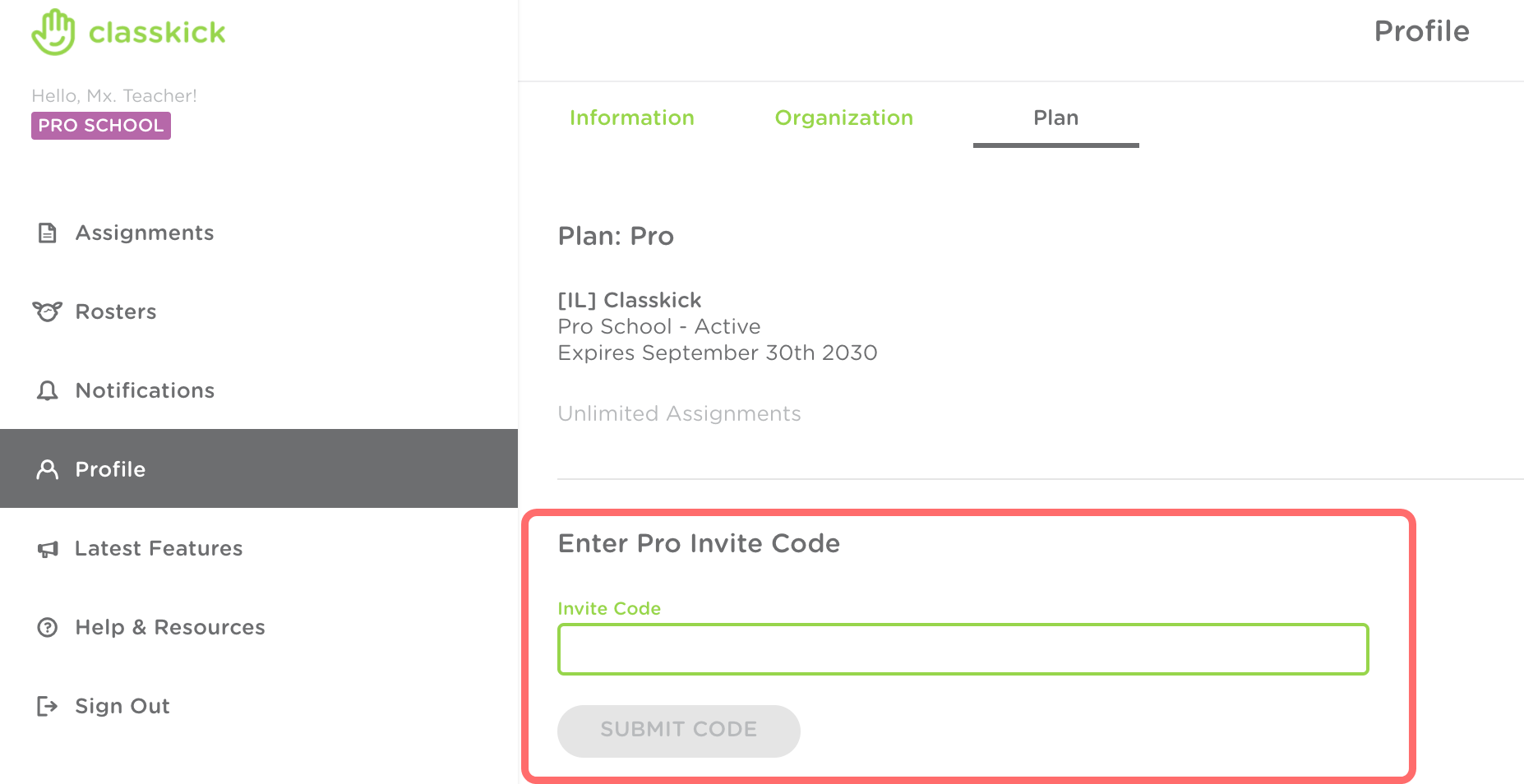The width and height of the screenshot is (1524, 784).
Task: Click the Assignments document icon
Action: tap(48, 233)
